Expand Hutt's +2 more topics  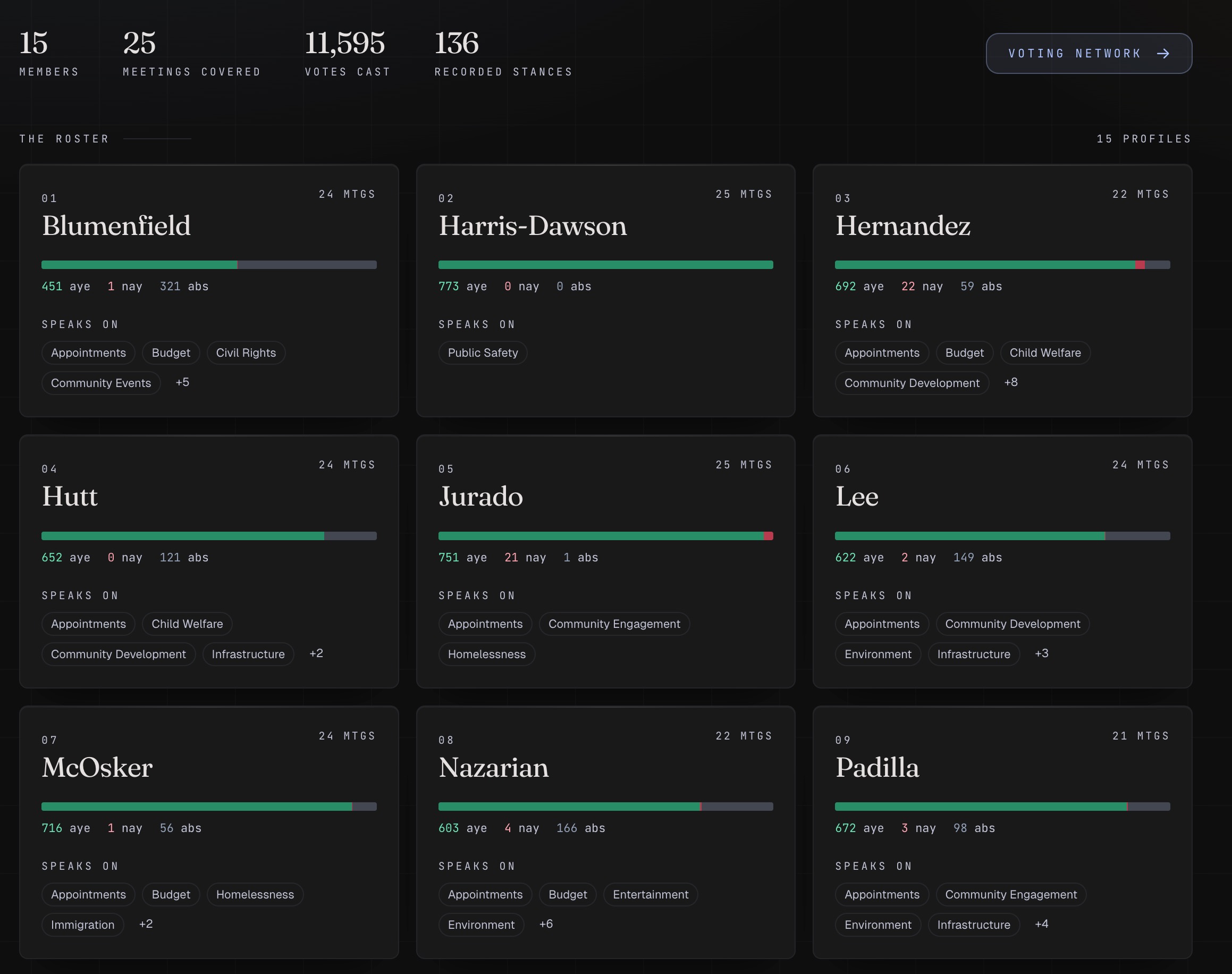[316, 653]
